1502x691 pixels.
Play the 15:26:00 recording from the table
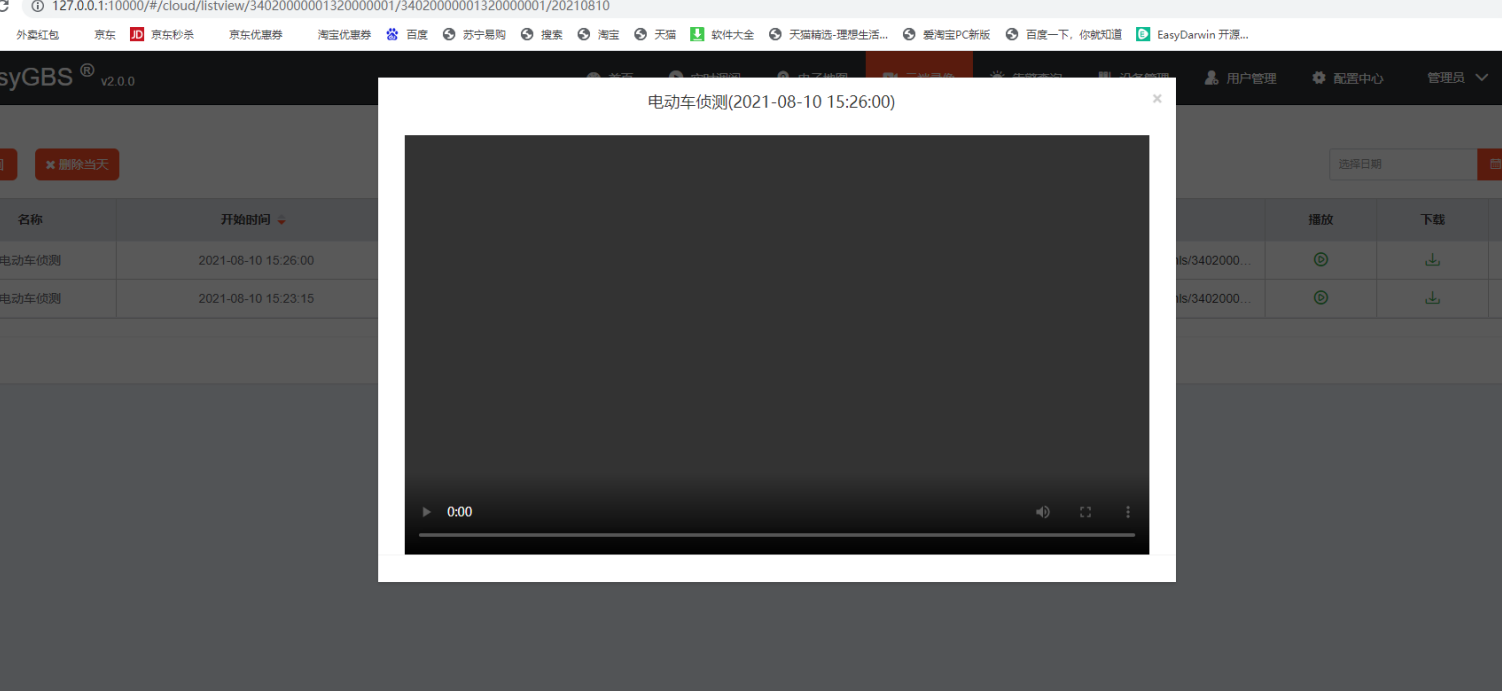(1321, 260)
